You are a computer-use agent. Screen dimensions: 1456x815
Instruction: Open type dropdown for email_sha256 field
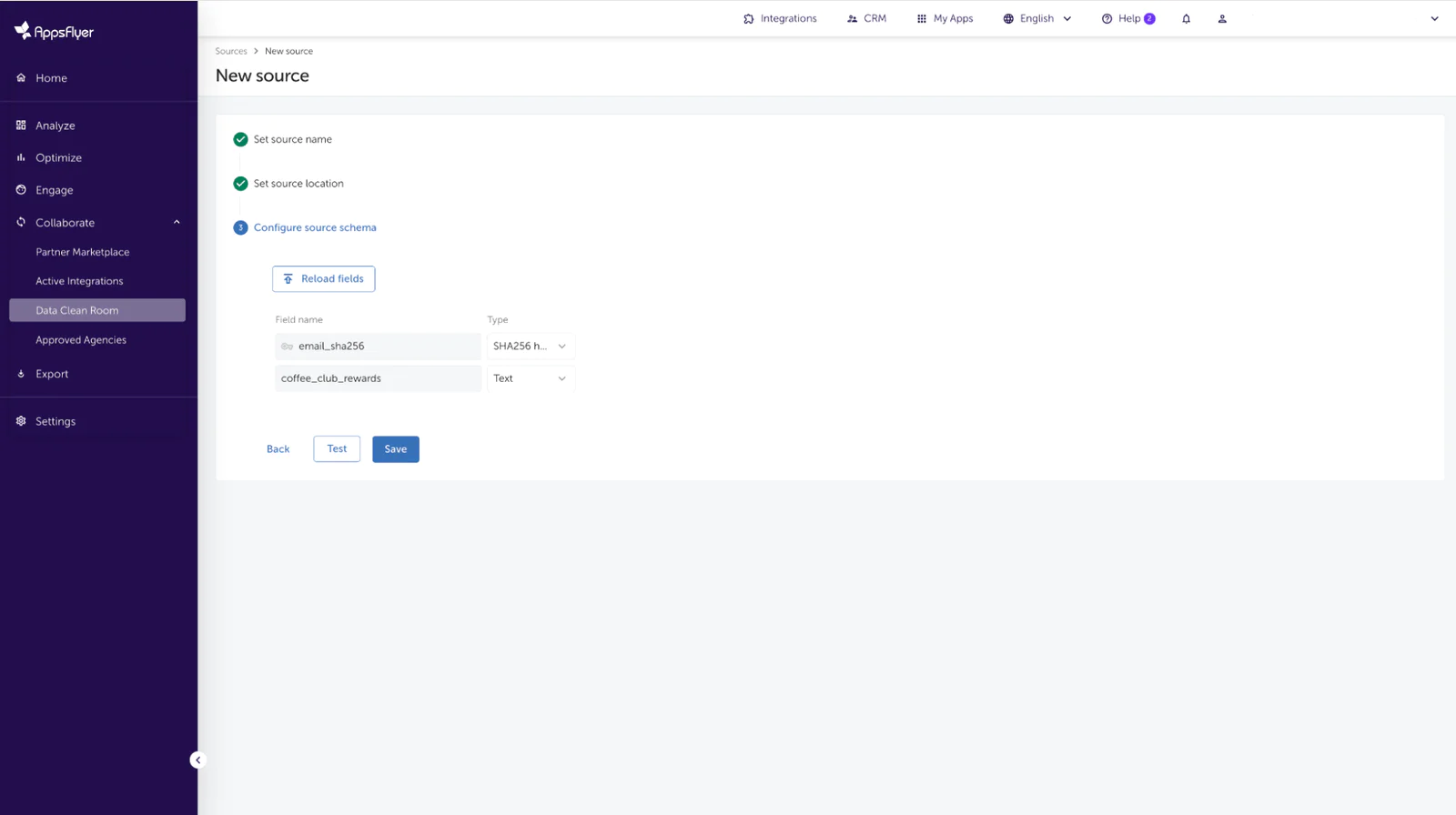(x=531, y=347)
